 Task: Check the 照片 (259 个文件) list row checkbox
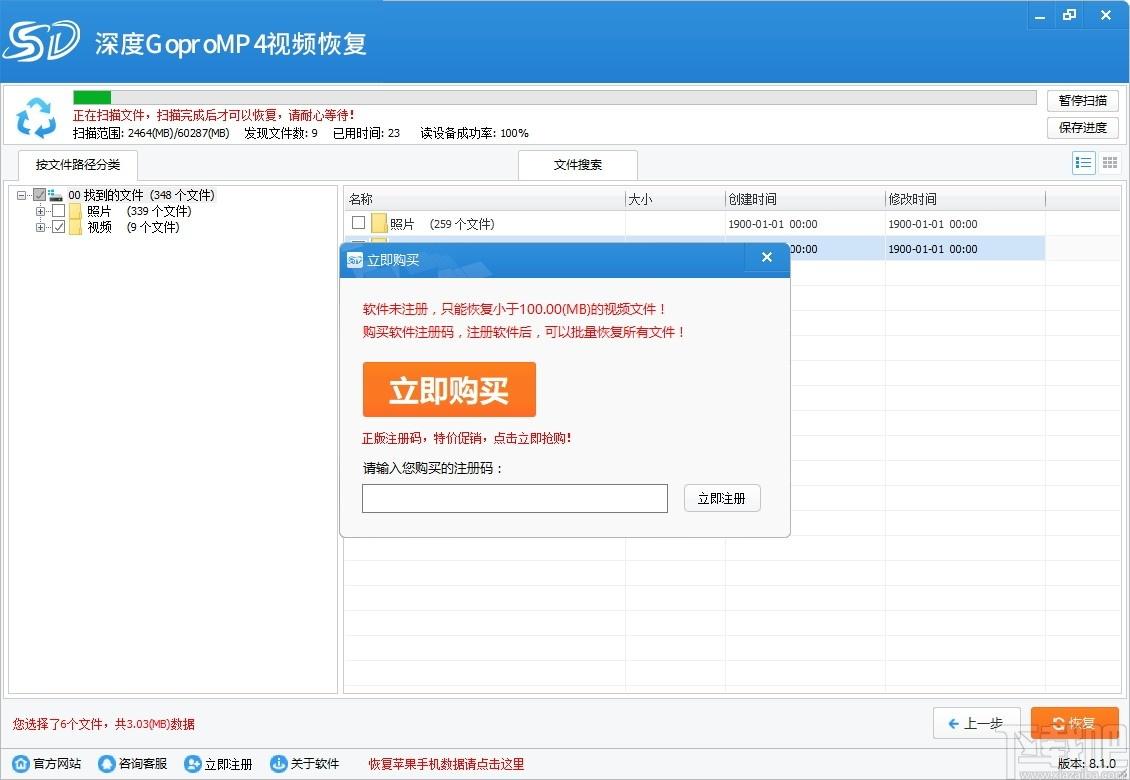(358, 223)
